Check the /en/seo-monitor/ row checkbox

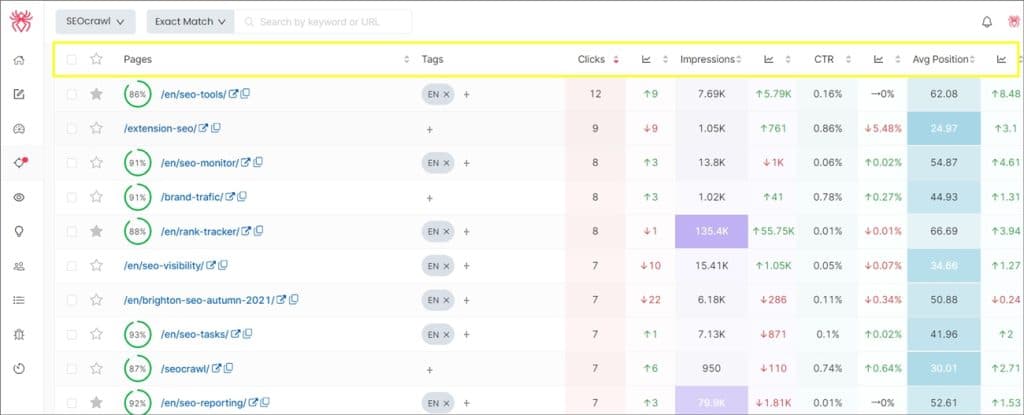[x=71, y=163]
